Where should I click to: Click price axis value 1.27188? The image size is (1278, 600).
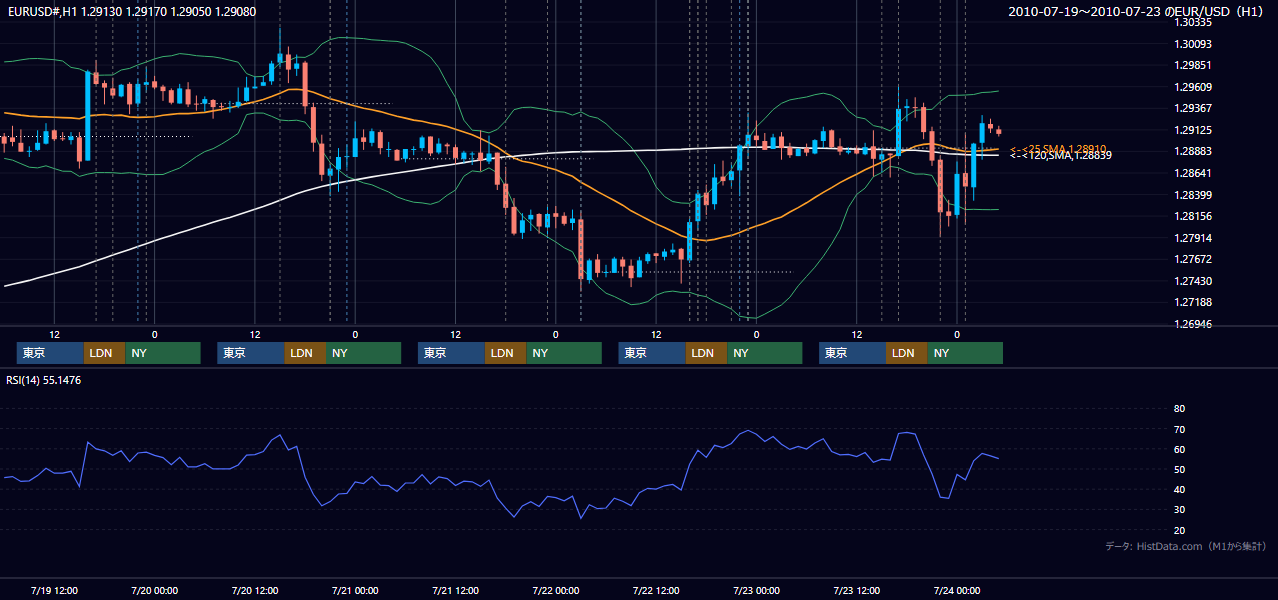point(1193,302)
